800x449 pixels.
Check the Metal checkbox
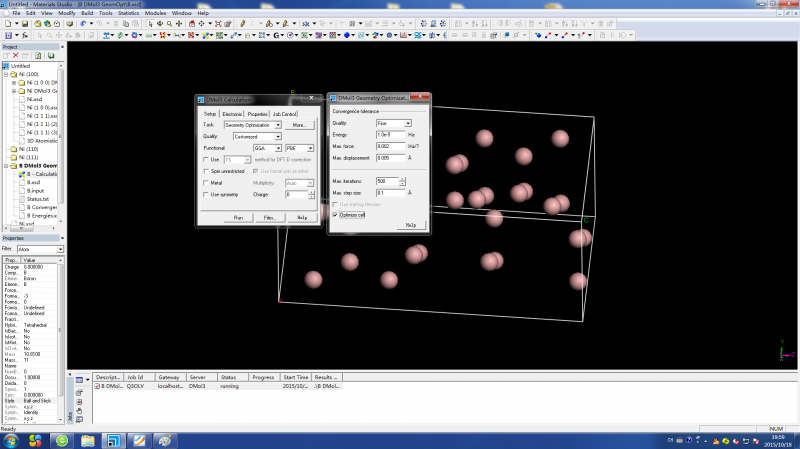[x=206, y=183]
